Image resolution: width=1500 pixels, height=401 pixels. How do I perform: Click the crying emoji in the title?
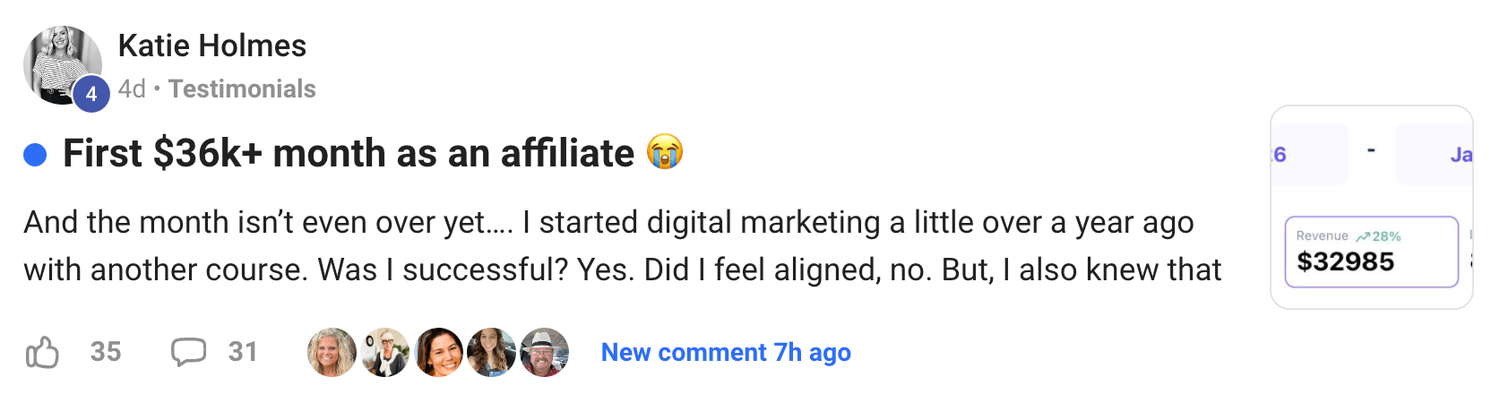(x=665, y=153)
